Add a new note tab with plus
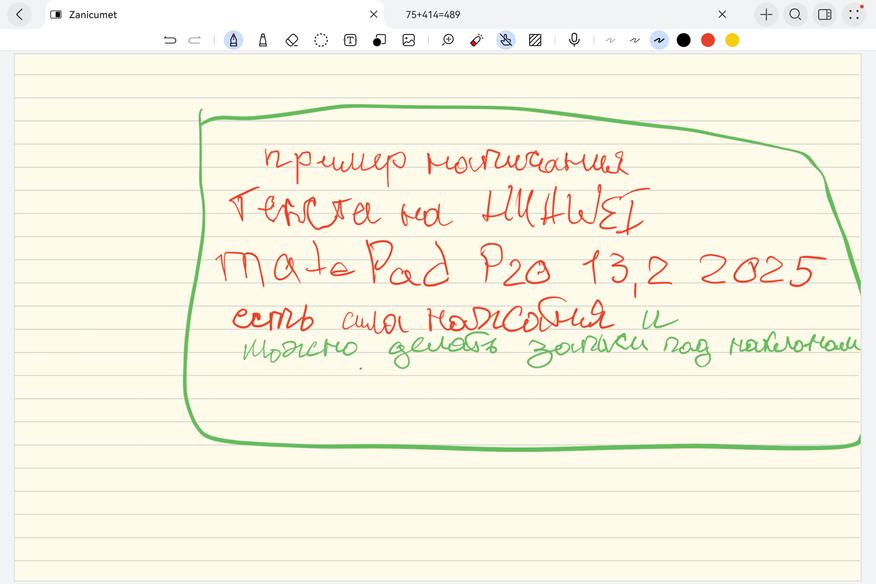This screenshot has width=876, height=584. (x=766, y=15)
